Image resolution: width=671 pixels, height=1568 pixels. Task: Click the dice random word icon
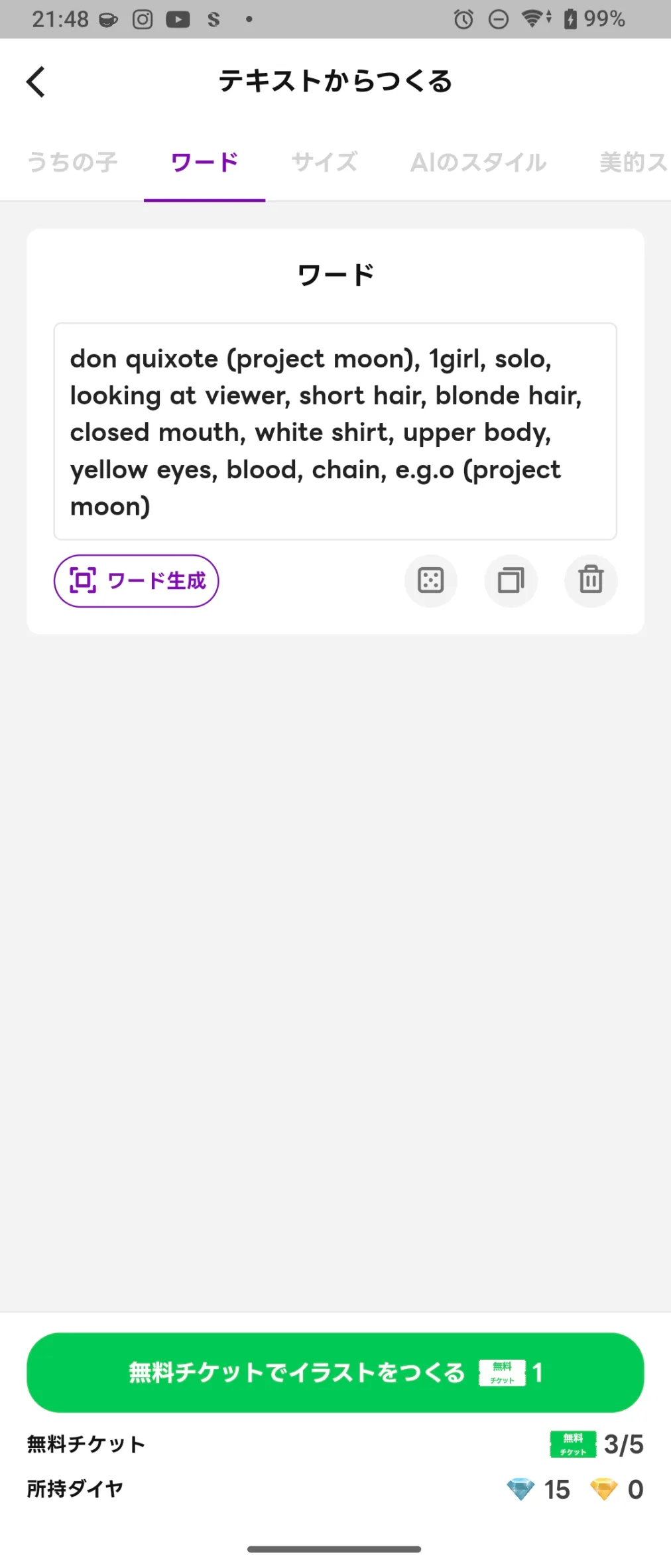pyautogui.click(x=431, y=581)
